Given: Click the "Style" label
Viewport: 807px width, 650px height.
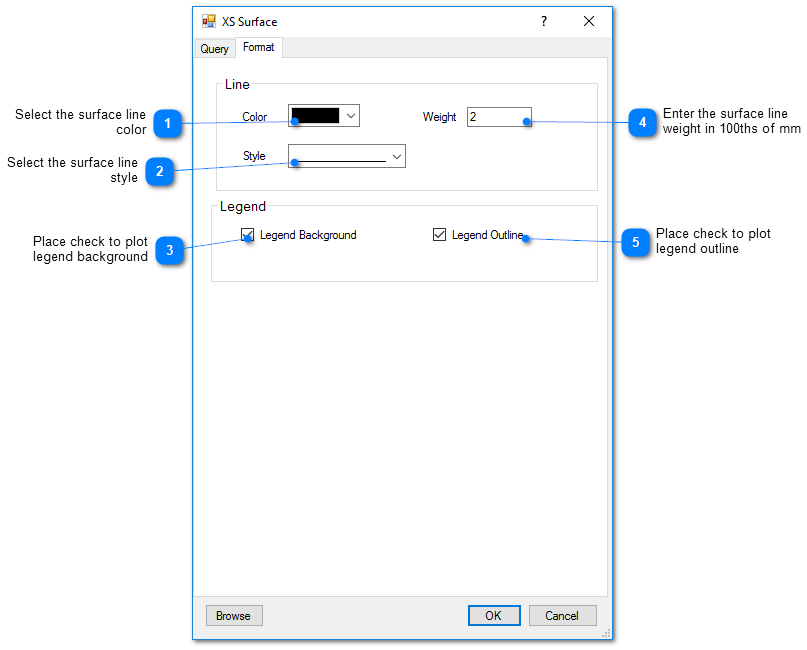Looking at the screenshot, I should [254, 156].
